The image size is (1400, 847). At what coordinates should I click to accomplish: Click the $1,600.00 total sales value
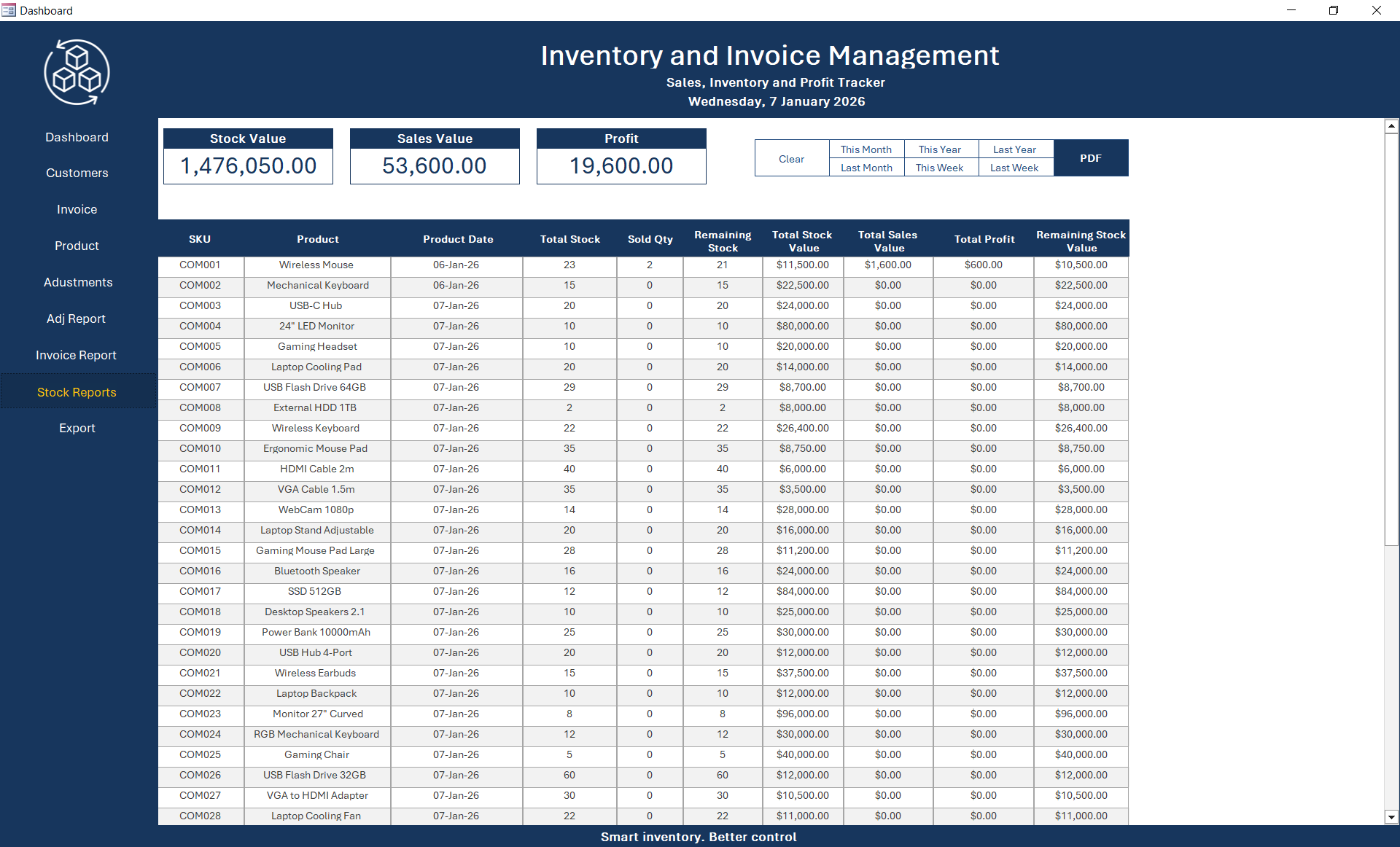pyautogui.click(x=888, y=265)
